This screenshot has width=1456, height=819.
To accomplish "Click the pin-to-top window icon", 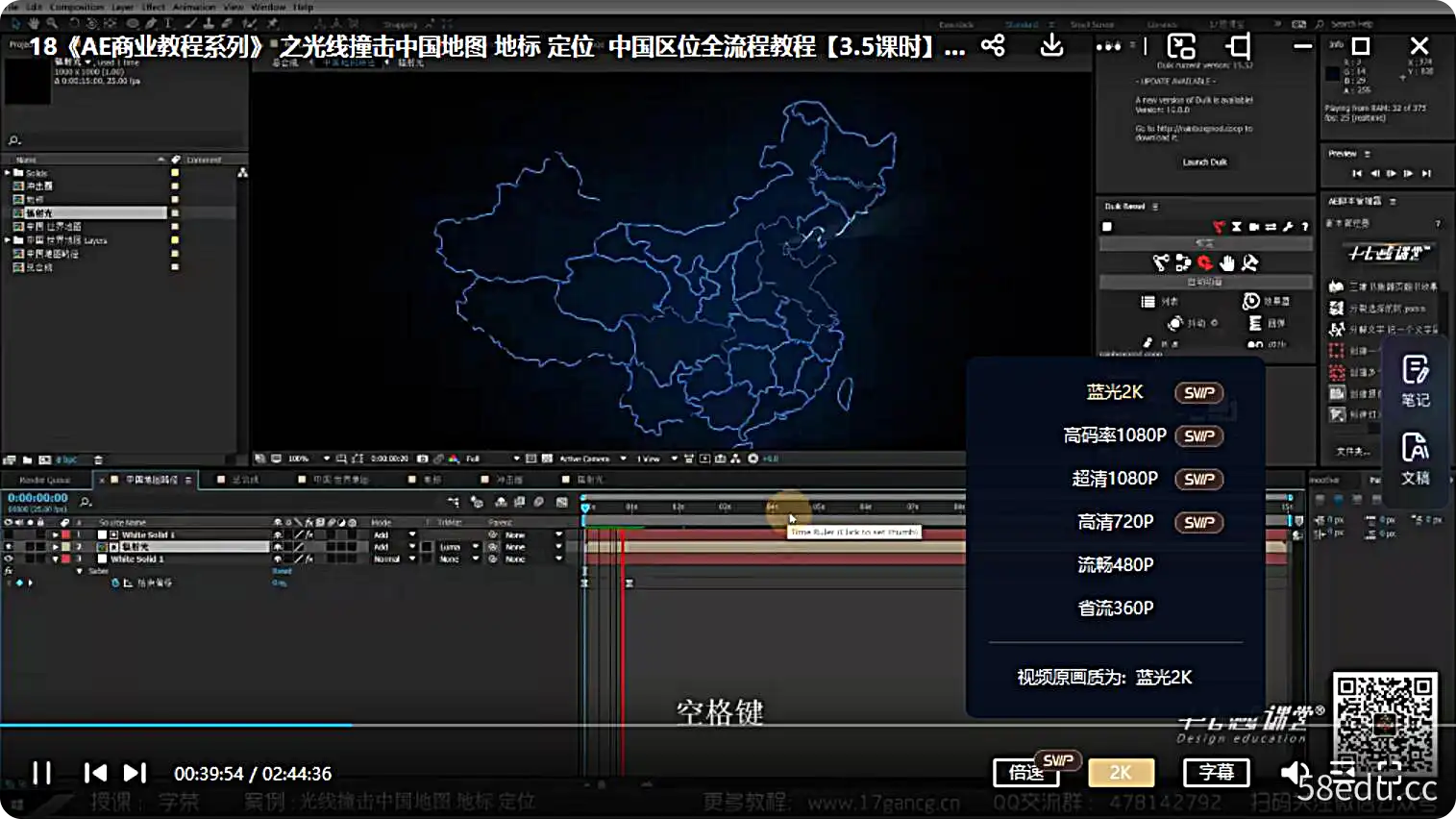I will click(1238, 45).
